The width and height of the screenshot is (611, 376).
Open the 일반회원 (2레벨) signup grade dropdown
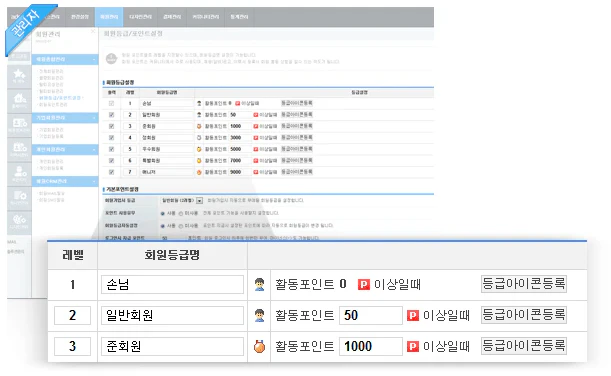182,201
